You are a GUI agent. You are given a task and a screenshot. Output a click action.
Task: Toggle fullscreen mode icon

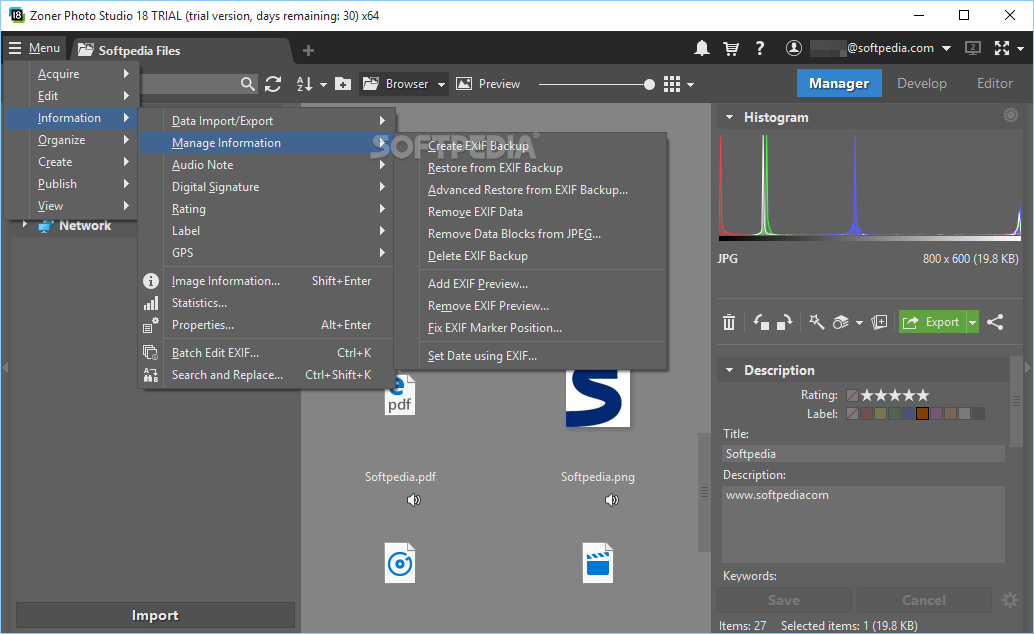coord(1002,48)
